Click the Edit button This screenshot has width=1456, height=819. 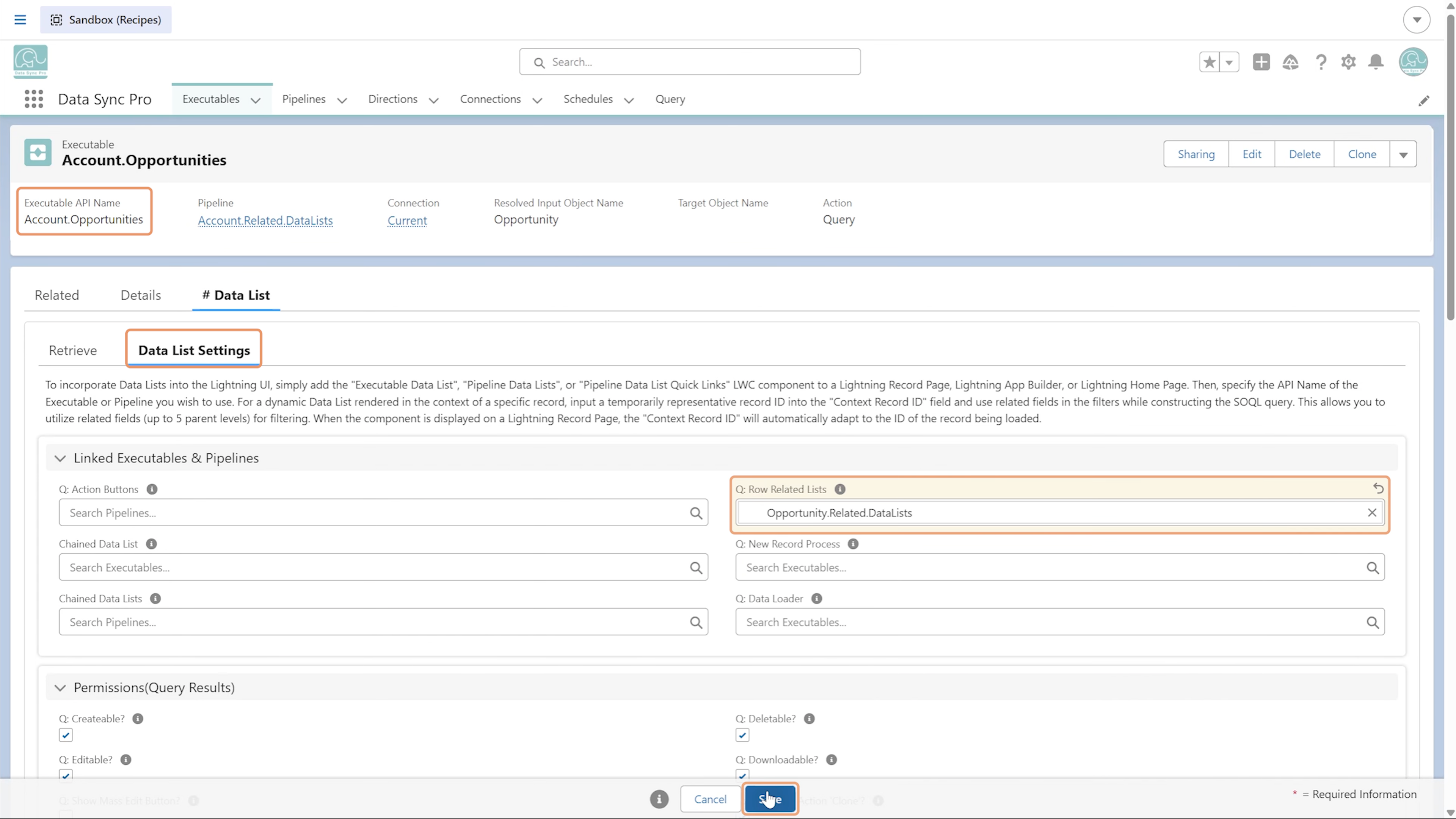1251,154
